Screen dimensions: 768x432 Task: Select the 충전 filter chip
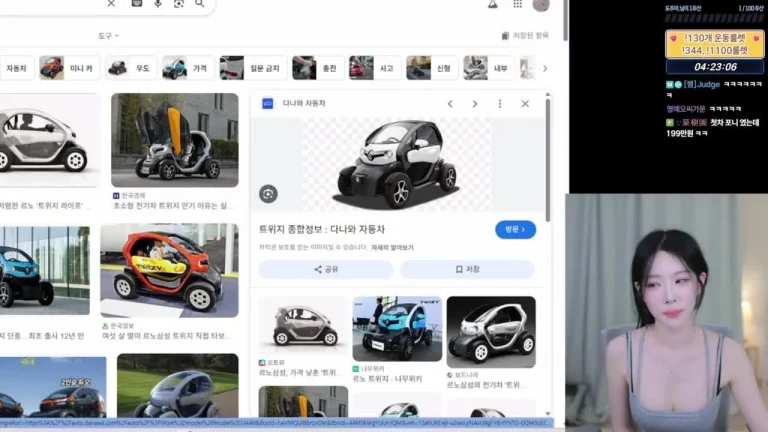317,68
